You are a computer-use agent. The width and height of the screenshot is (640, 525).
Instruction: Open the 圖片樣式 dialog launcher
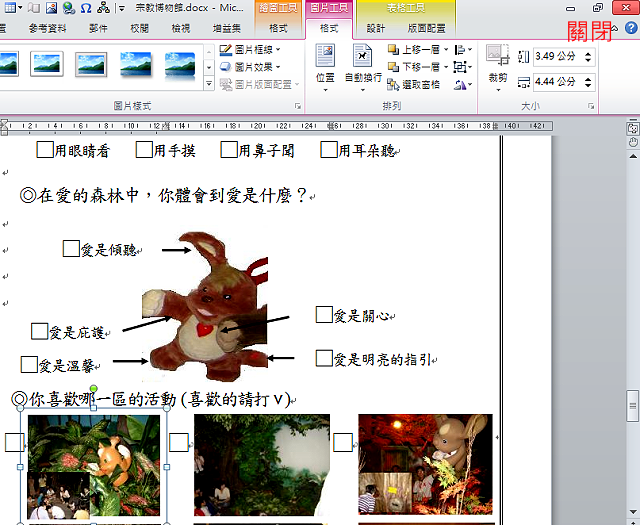click(298, 106)
